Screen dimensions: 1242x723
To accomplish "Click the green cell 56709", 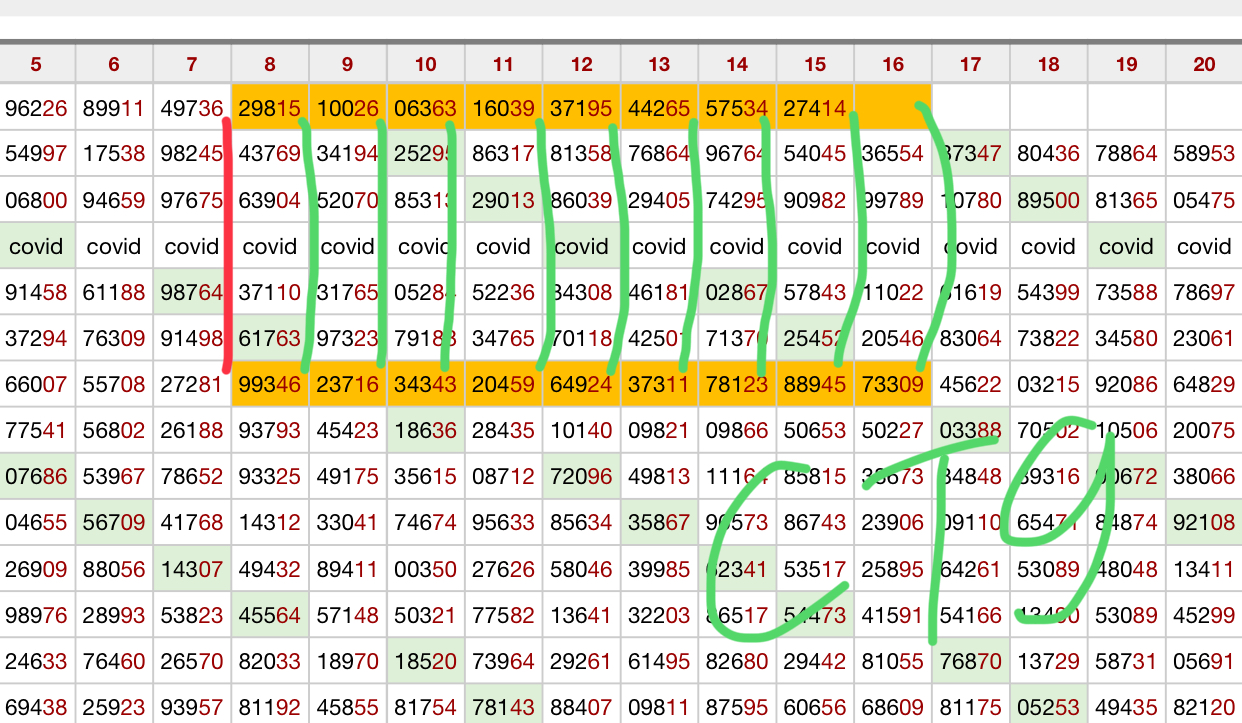I will coord(114,522).
